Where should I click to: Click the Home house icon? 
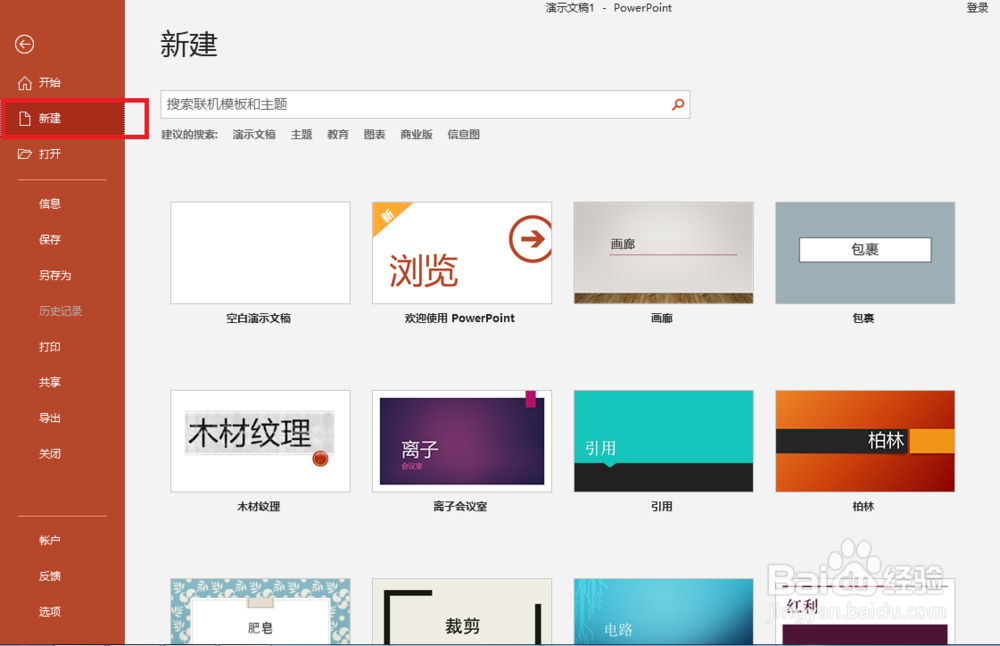(24, 83)
